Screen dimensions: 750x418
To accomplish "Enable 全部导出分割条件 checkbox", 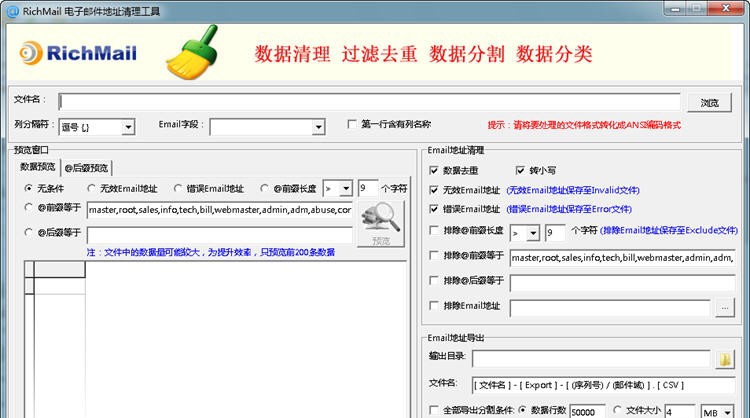I will (x=434, y=410).
